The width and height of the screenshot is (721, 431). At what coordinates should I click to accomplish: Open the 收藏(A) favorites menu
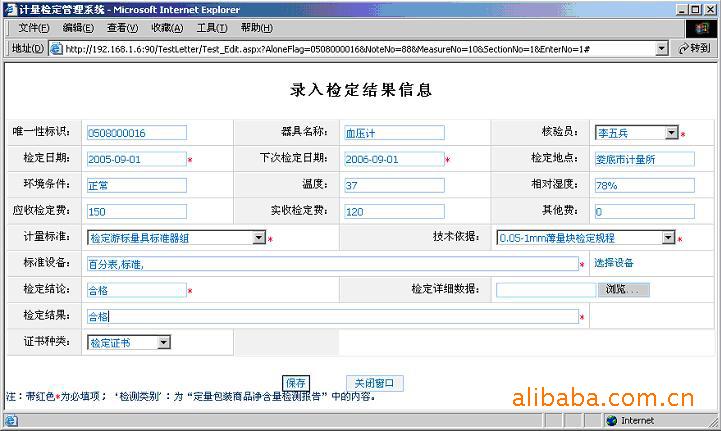(167, 28)
